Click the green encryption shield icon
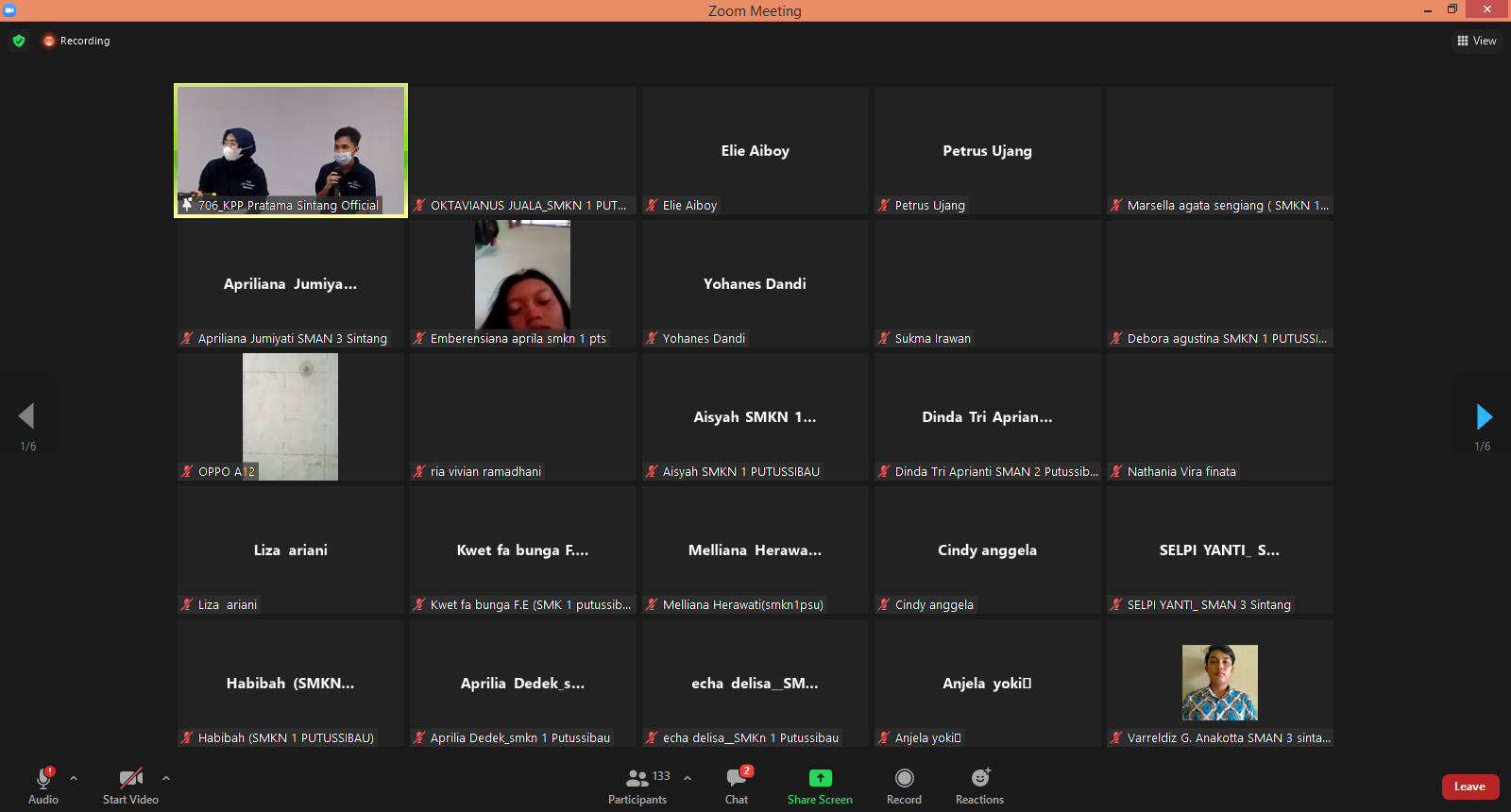The image size is (1511, 812). 19,41
